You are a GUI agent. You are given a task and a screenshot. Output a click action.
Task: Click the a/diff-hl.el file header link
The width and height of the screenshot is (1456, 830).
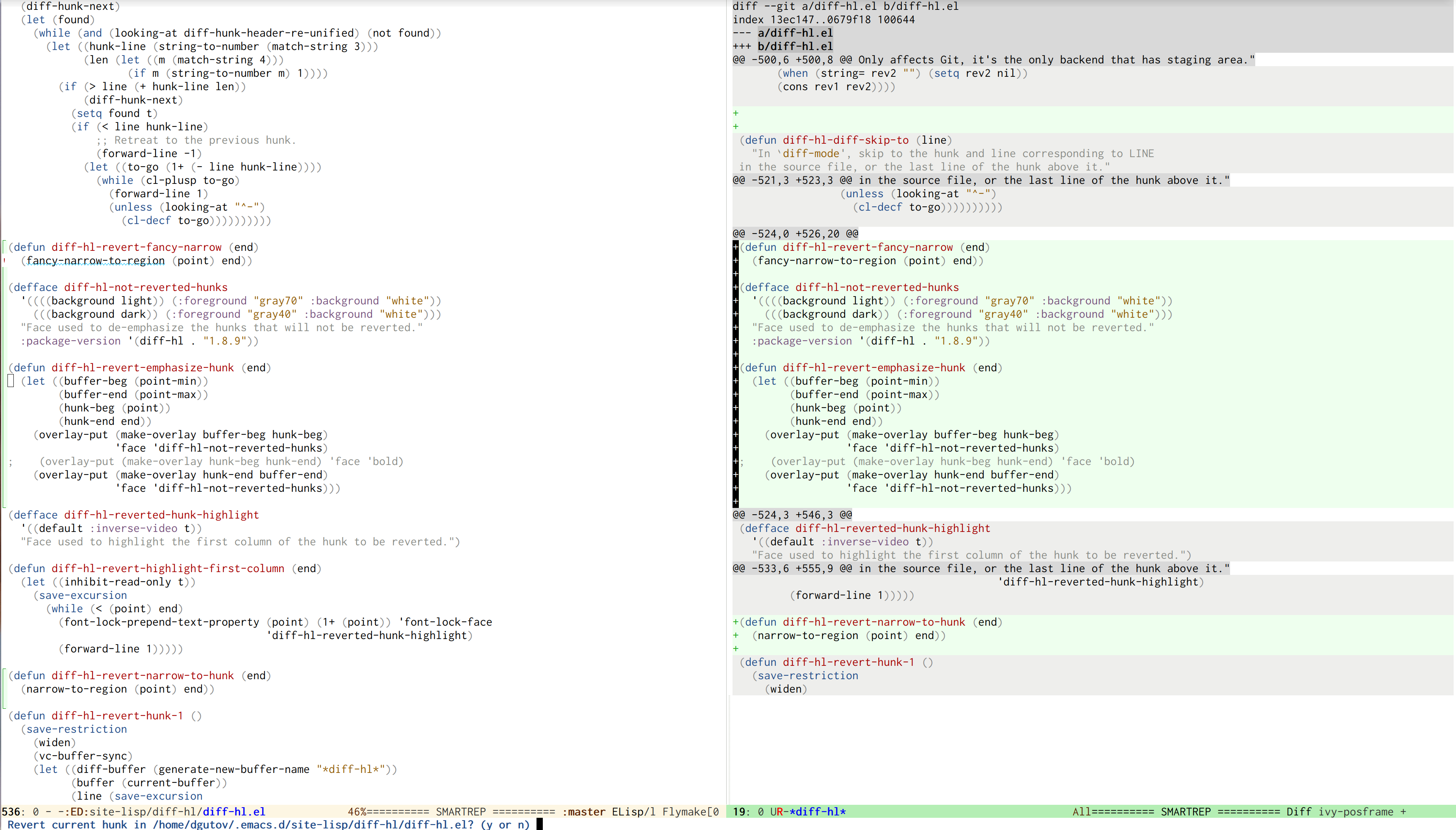coord(795,33)
